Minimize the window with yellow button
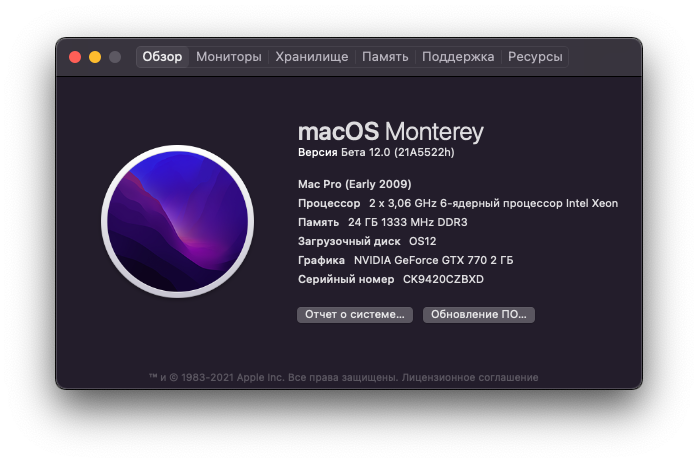 (95, 57)
